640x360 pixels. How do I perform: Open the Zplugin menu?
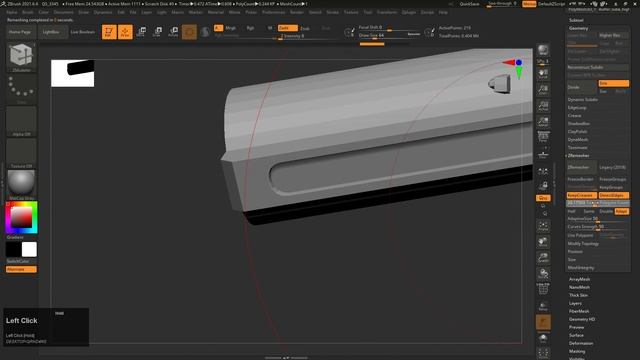[x=409, y=12]
